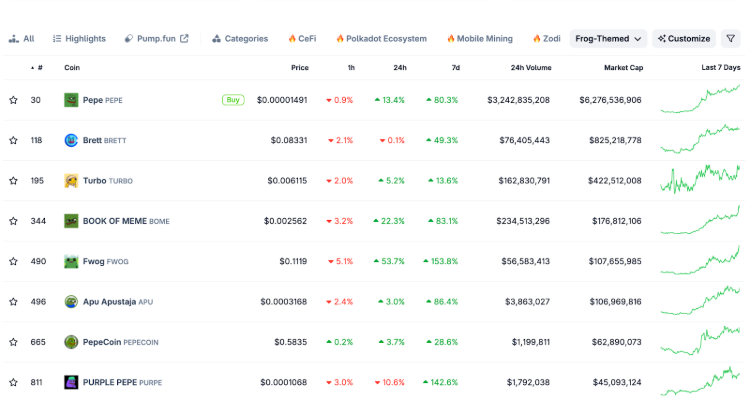Click the PURPLE PEPE coin logo
750x400 pixels.
click(x=71, y=382)
